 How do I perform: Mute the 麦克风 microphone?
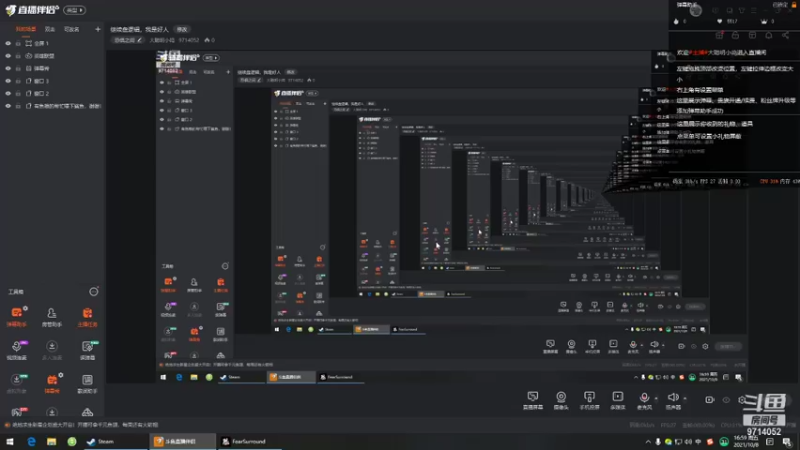(x=644, y=400)
